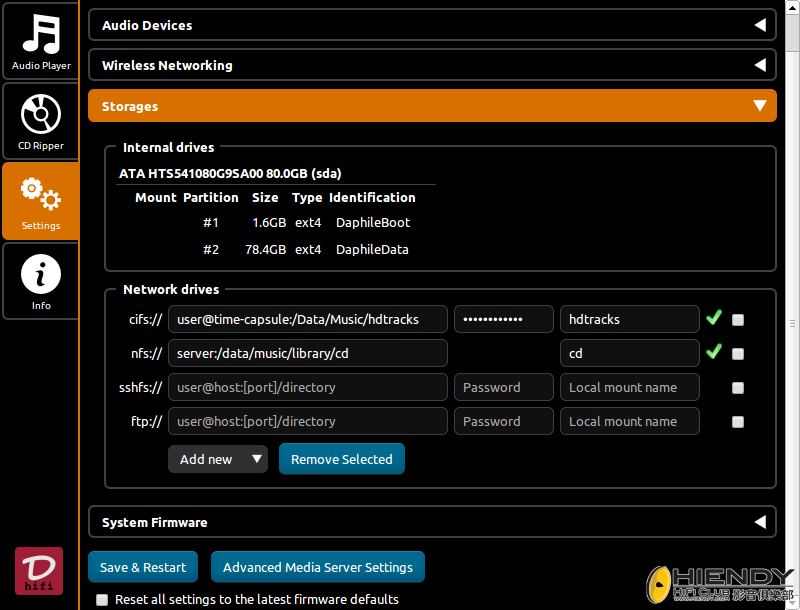Click the ftp directory input field
Image resolution: width=800 pixels, height=610 pixels.
click(307, 422)
